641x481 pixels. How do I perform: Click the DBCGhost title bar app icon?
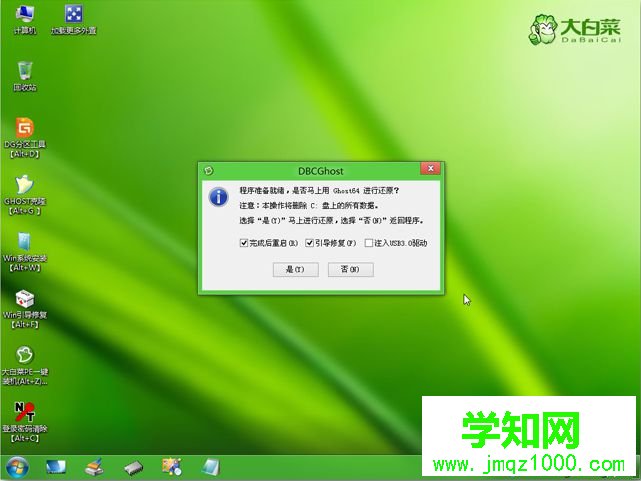tap(208, 171)
